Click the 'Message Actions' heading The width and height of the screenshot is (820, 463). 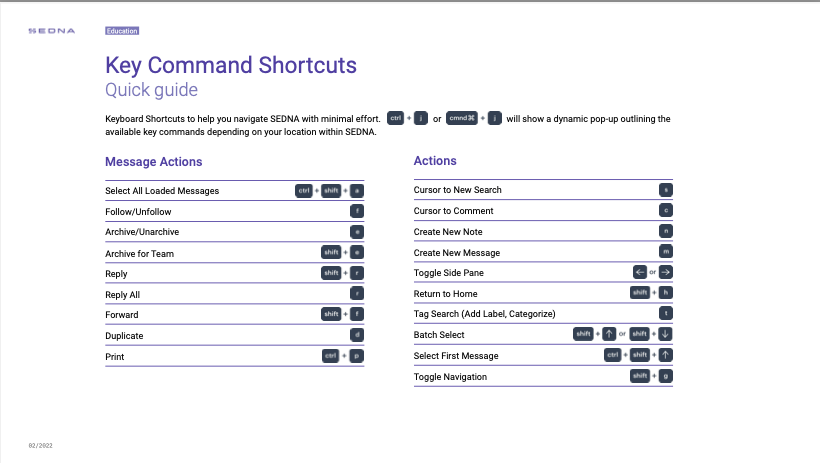(154, 162)
